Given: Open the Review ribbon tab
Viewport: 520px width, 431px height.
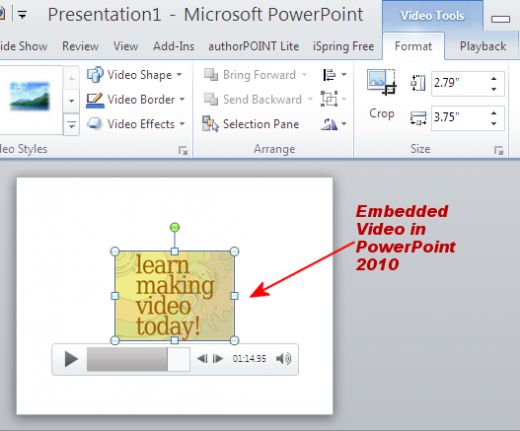Looking at the screenshot, I should tap(80, 46).
